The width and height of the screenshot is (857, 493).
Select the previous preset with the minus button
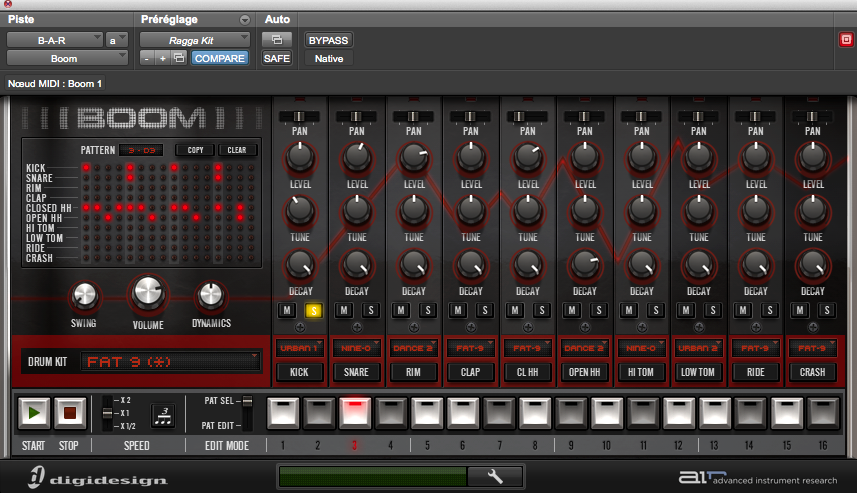tap(146, 58)
